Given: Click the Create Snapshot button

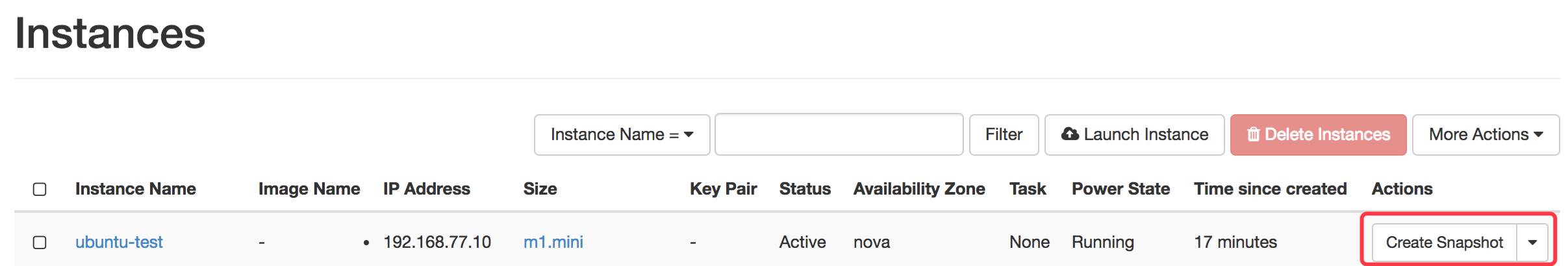Looking at the screenshot, I should tap(1444, 242).
